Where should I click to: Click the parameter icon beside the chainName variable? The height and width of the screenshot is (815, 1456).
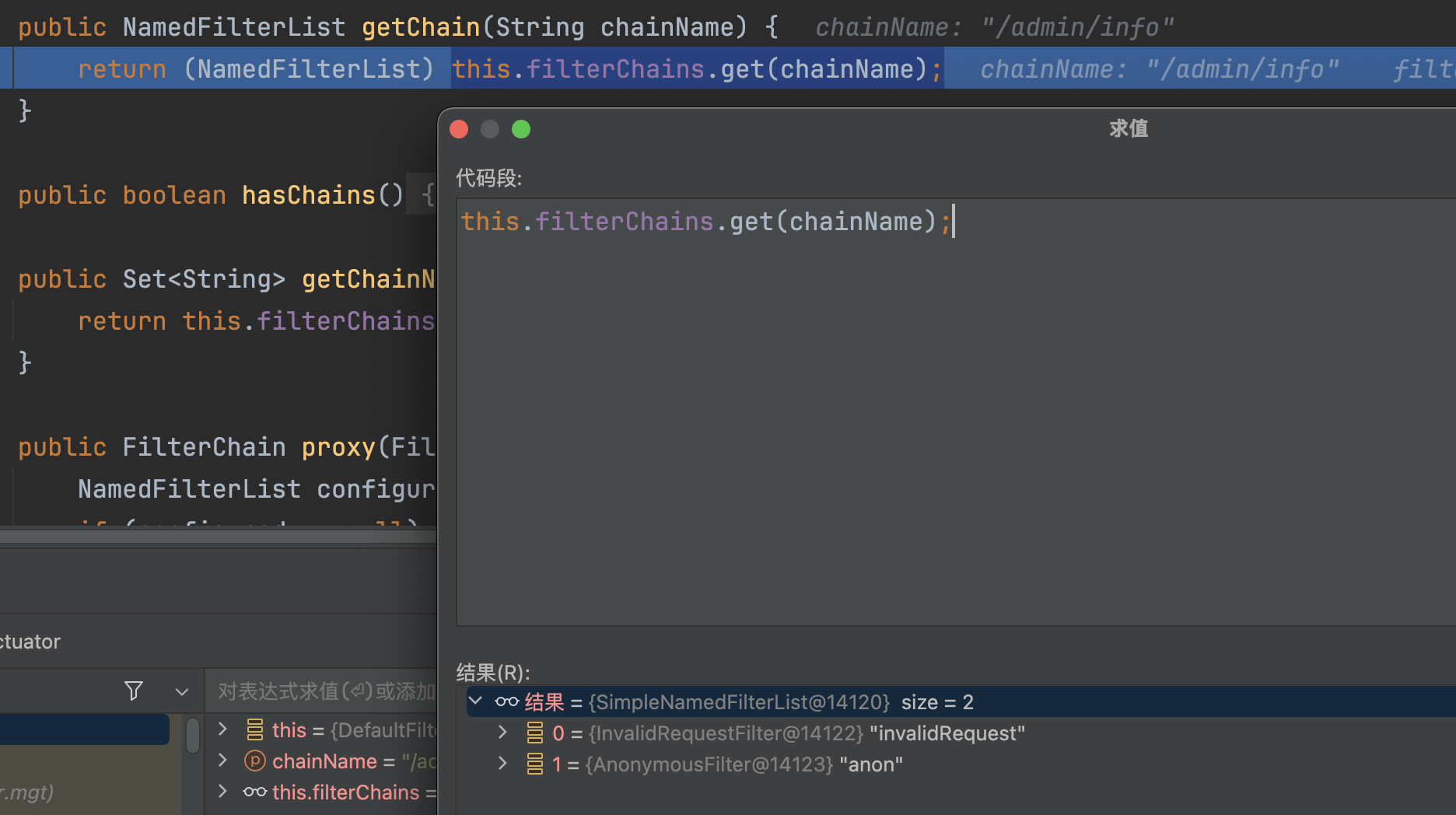coord(255,761)
